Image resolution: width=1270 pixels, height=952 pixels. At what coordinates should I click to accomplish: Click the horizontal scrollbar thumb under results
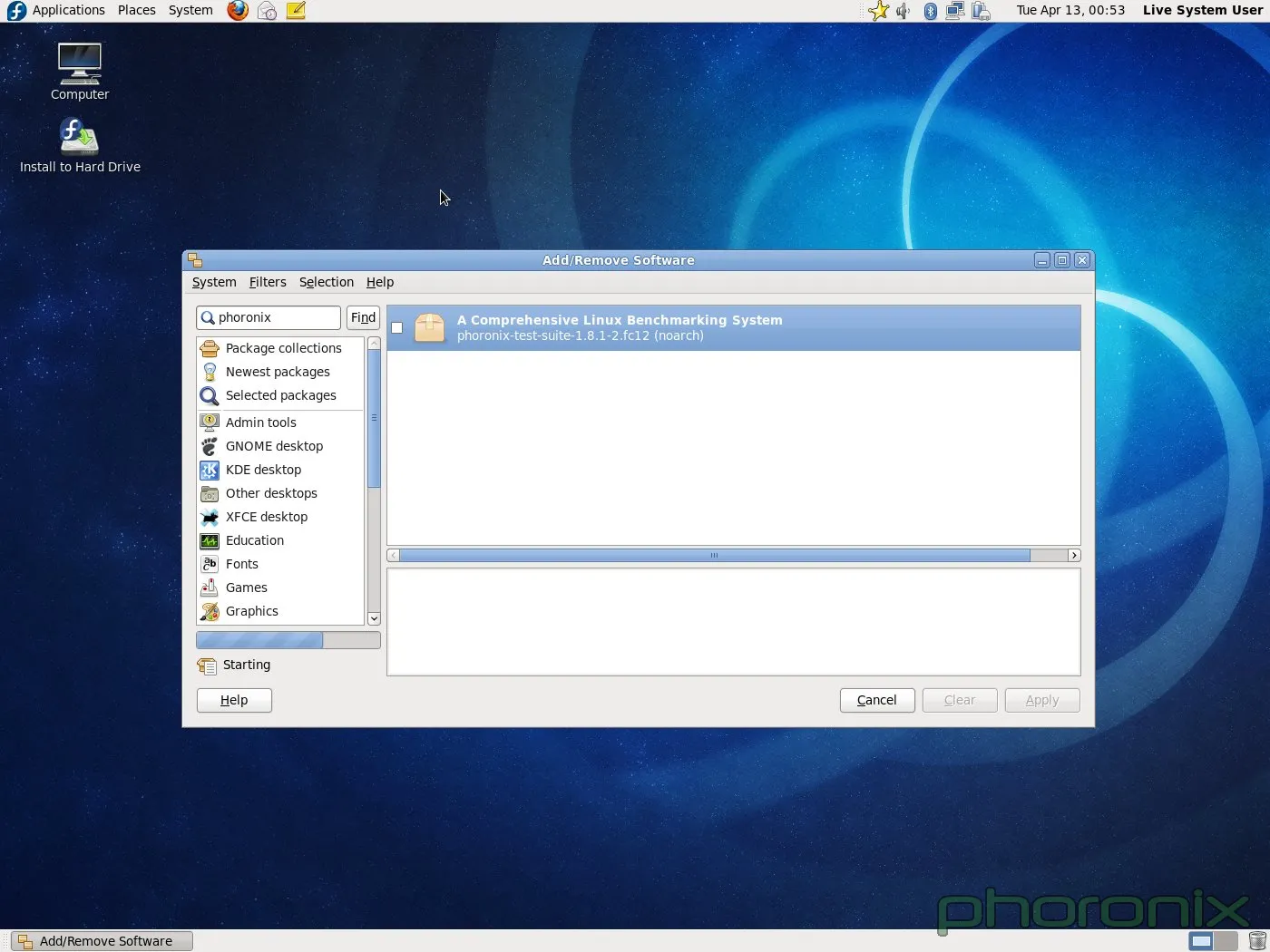715,555
